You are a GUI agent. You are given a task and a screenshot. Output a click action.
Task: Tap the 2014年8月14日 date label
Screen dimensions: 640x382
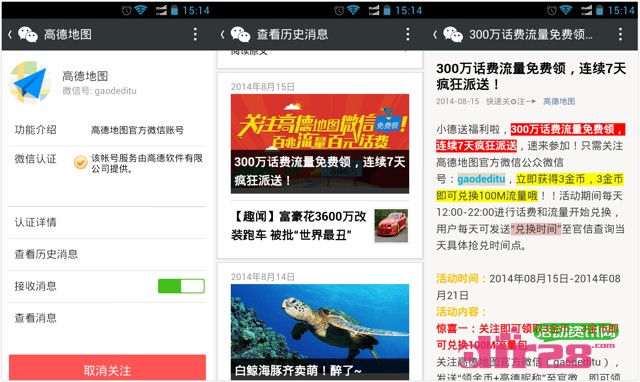click(263, 277)
